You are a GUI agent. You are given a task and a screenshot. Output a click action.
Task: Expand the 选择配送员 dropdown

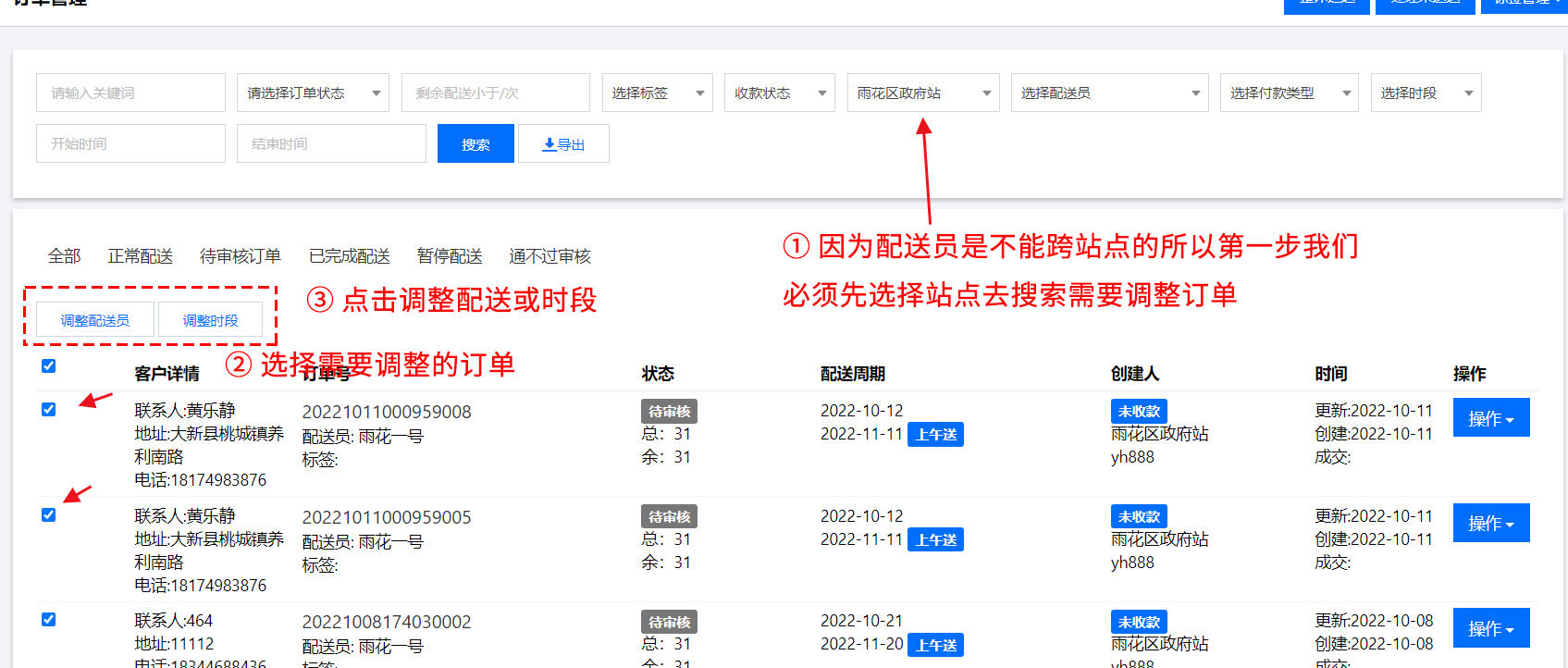[1109, 93]
